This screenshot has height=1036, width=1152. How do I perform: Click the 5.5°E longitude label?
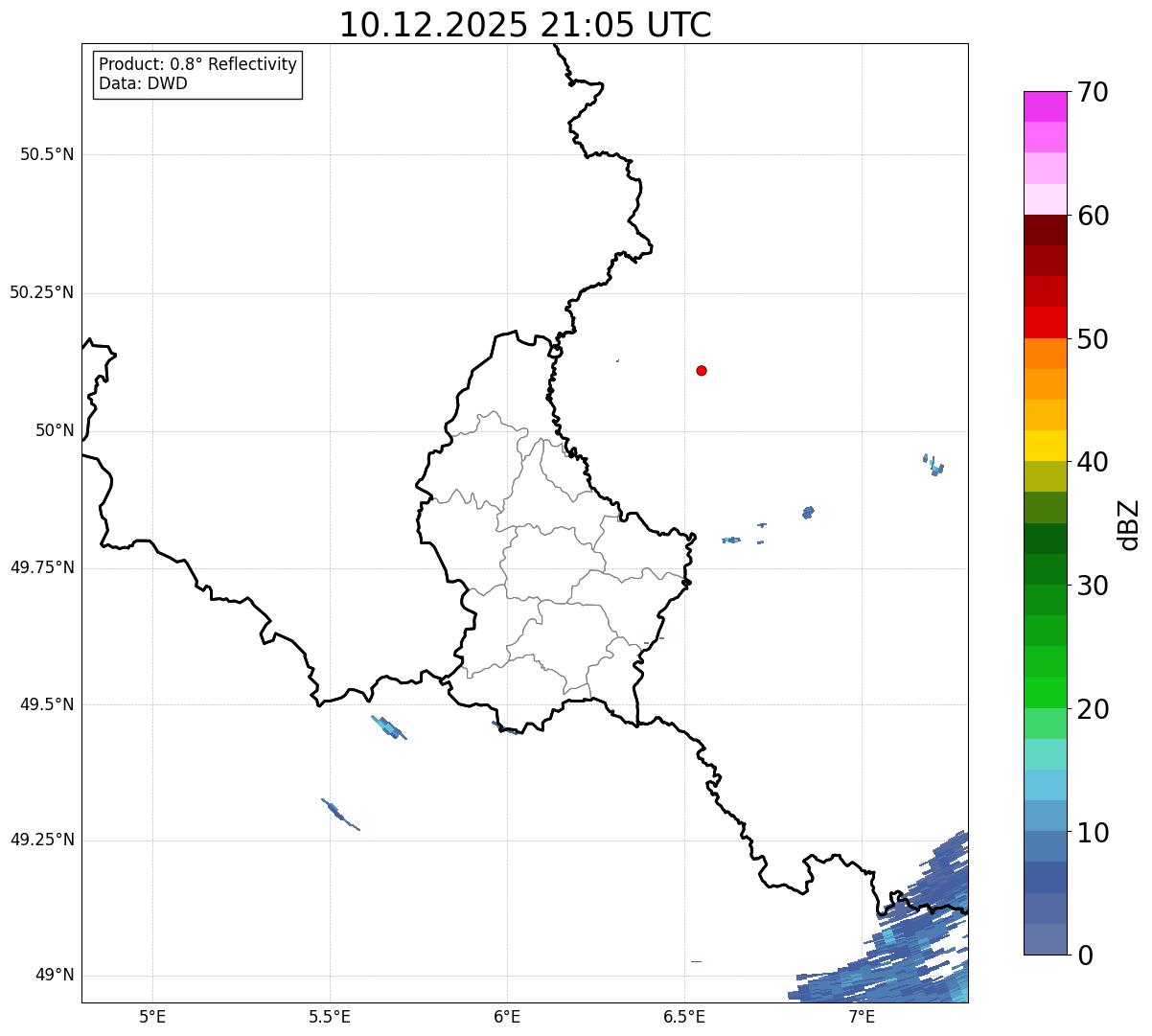point(330,1016)
